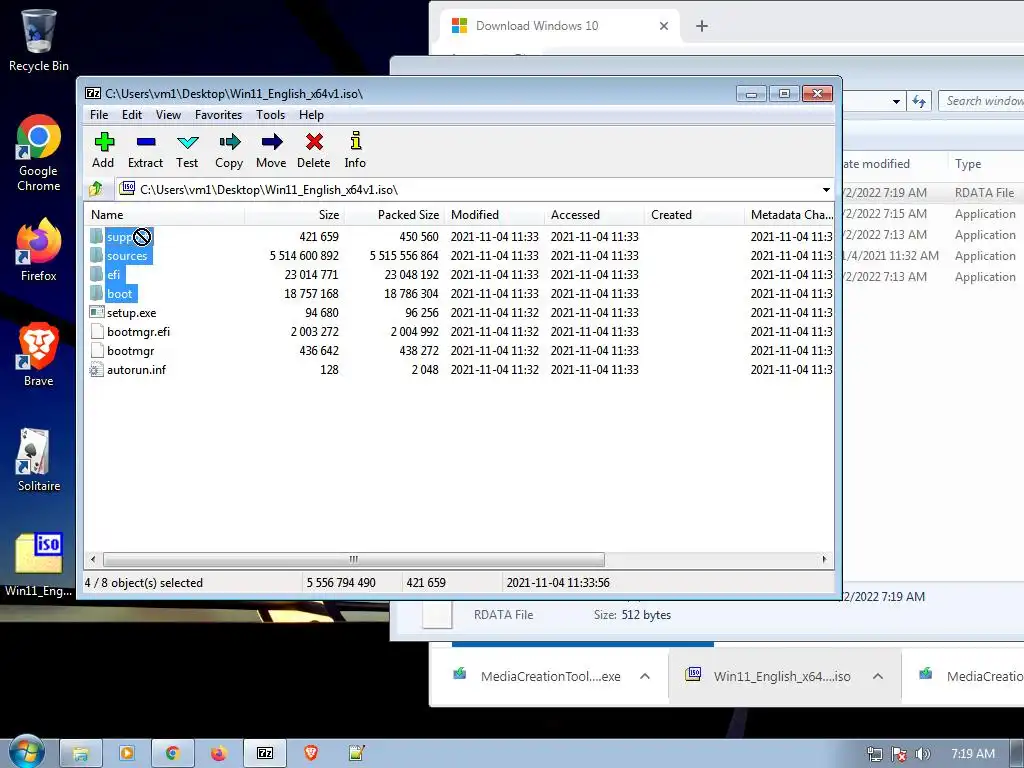This screenshot has height=768, width=1024.
Task: Close the Download Windows 10 tab
Action: pyautogui.click(x=664, y=26)
